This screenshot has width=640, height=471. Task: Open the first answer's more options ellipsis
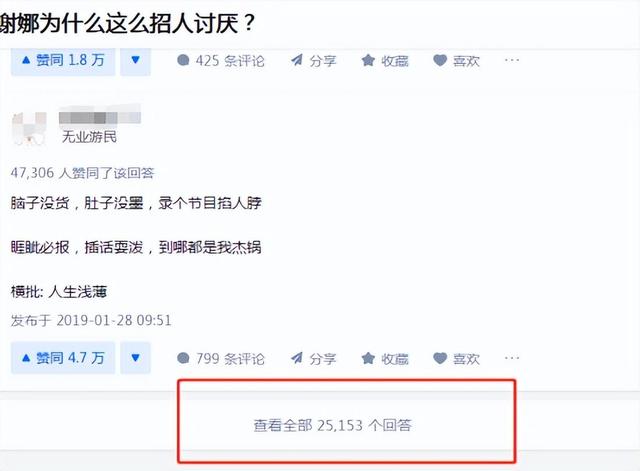pyautogui.click(x=512, y=60)
